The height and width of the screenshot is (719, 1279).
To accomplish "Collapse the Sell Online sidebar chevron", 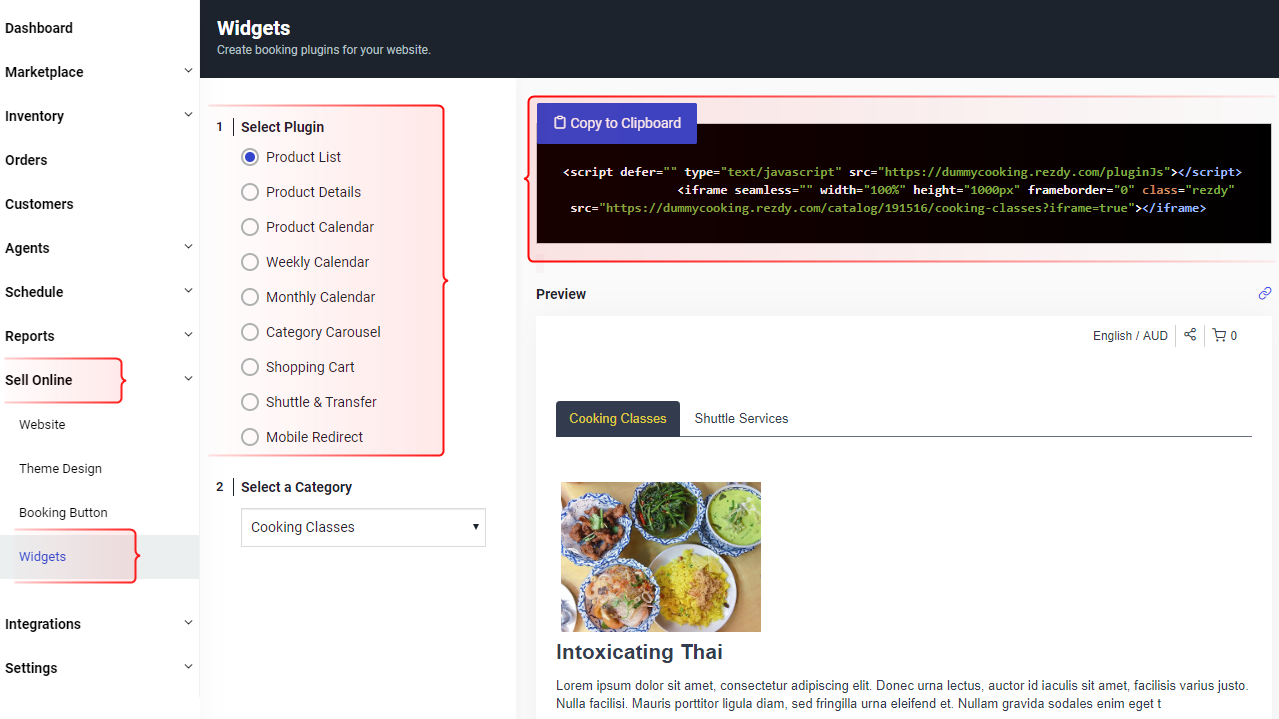I will 188,379.
